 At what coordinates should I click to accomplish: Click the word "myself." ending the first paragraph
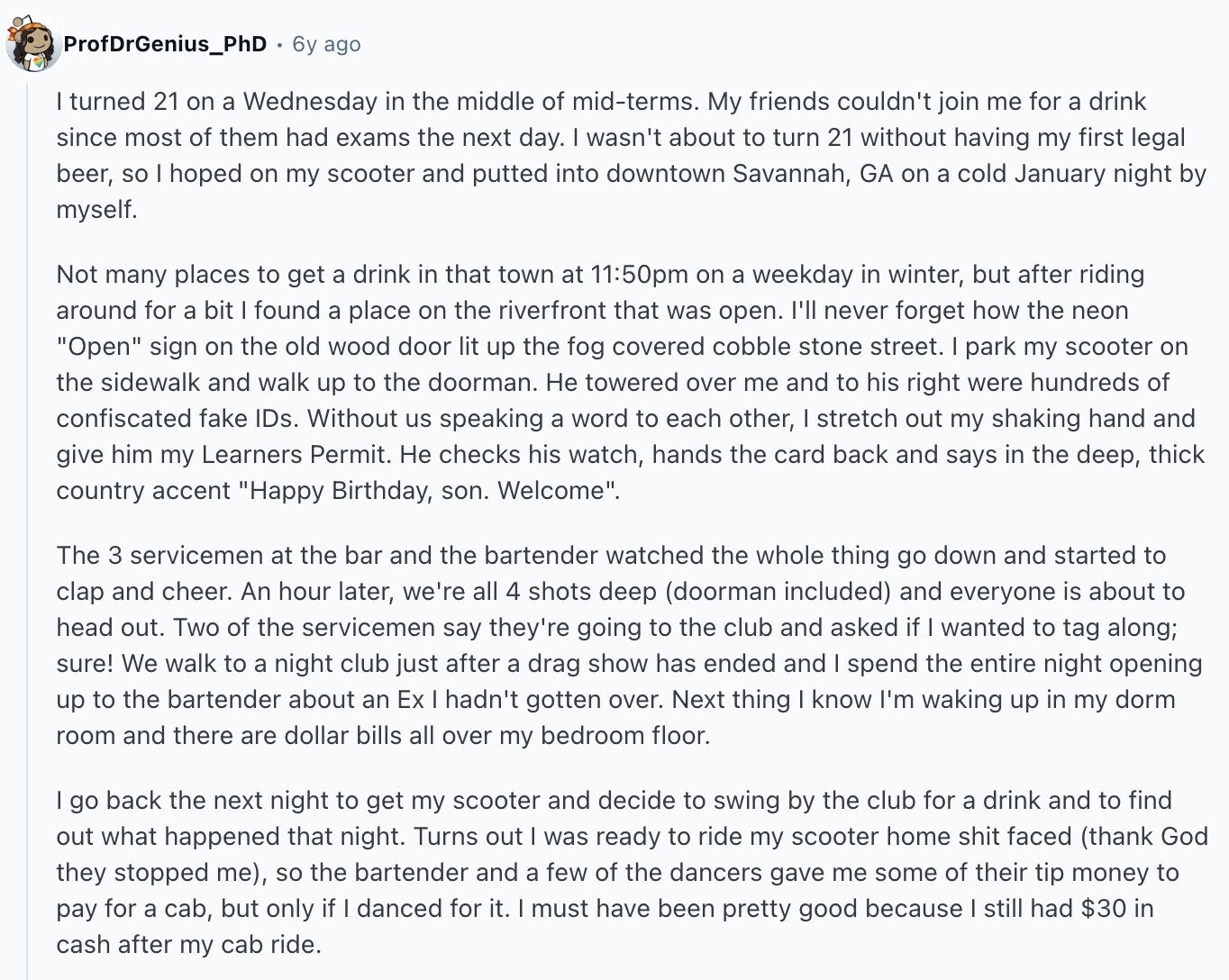[96, 210]
